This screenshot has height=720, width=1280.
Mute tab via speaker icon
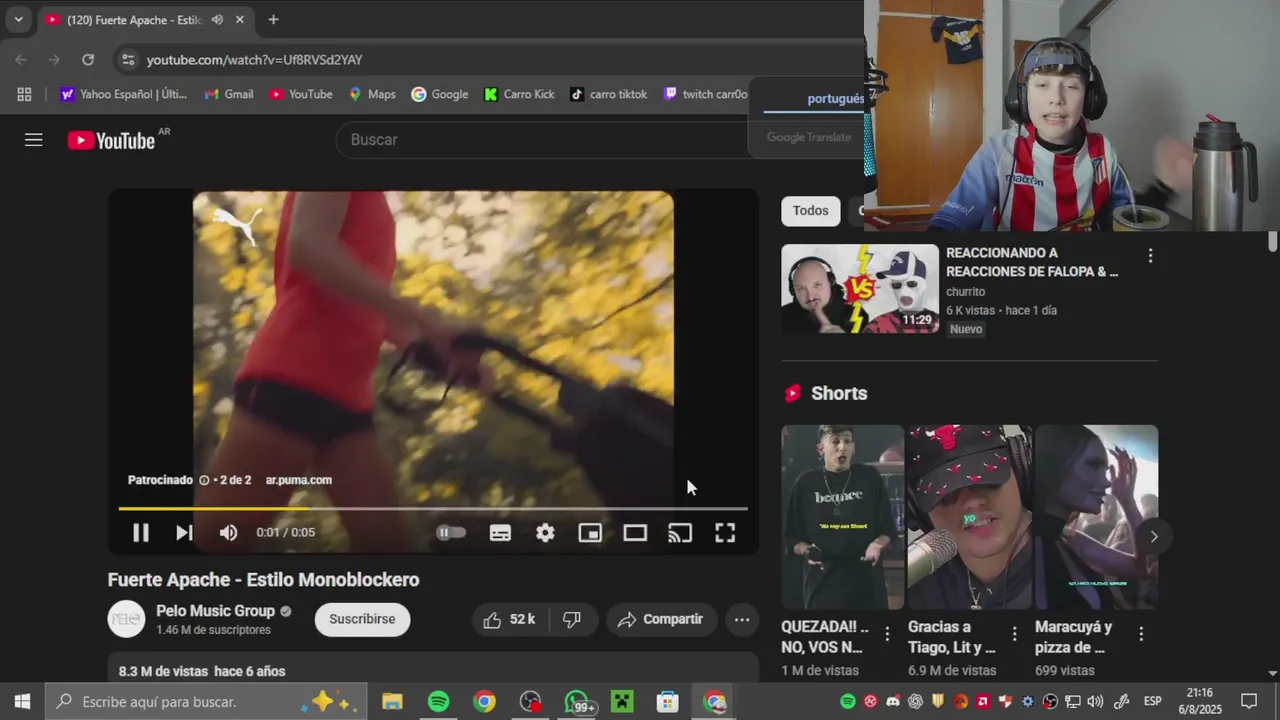[217, 20]
